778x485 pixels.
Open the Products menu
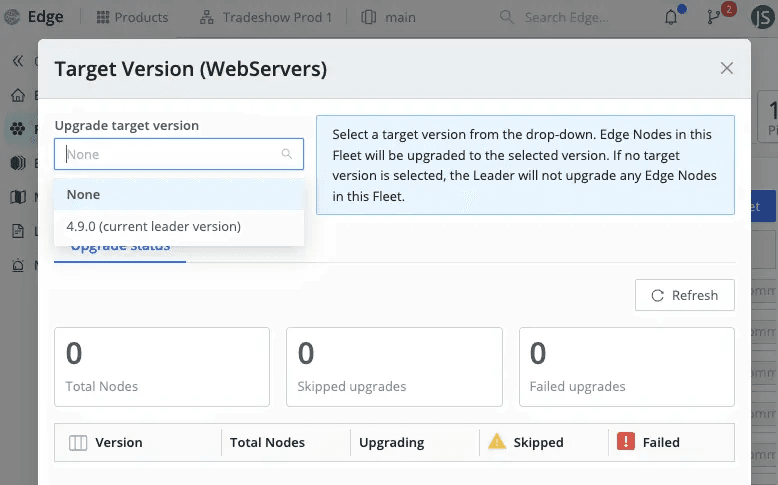tap(133, 17)
